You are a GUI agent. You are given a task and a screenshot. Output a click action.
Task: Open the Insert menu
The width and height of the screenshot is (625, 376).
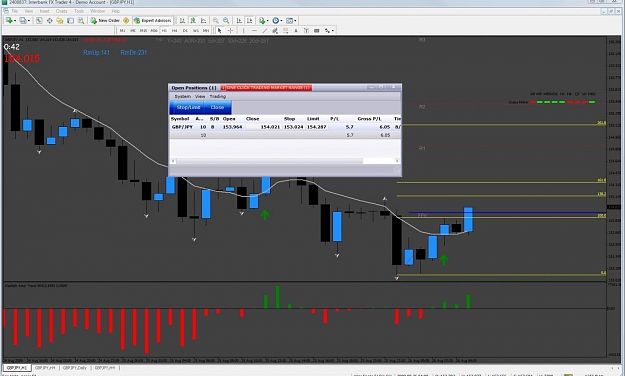click(44, 11)
